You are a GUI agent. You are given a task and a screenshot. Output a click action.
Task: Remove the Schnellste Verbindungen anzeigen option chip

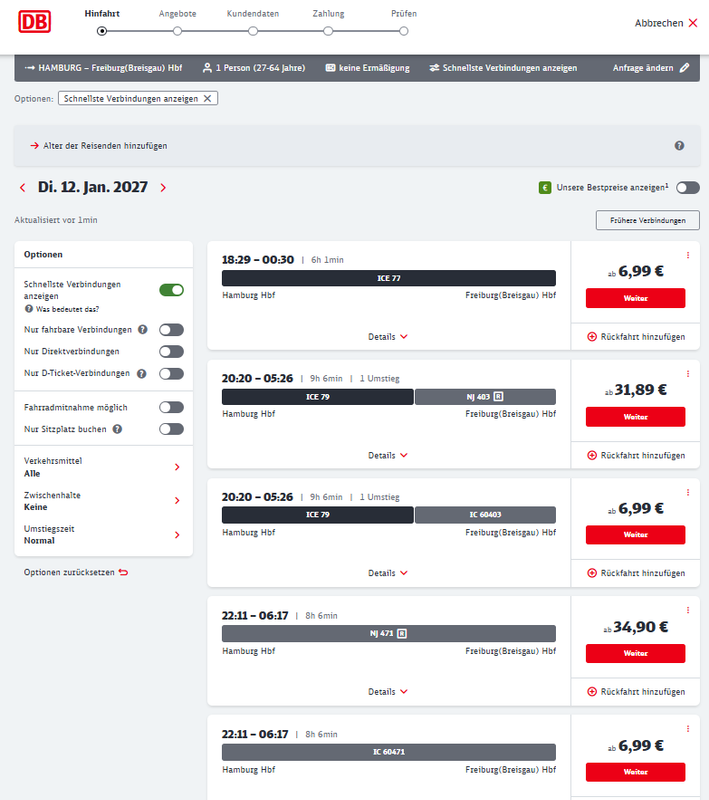click(x=208, y=98)
